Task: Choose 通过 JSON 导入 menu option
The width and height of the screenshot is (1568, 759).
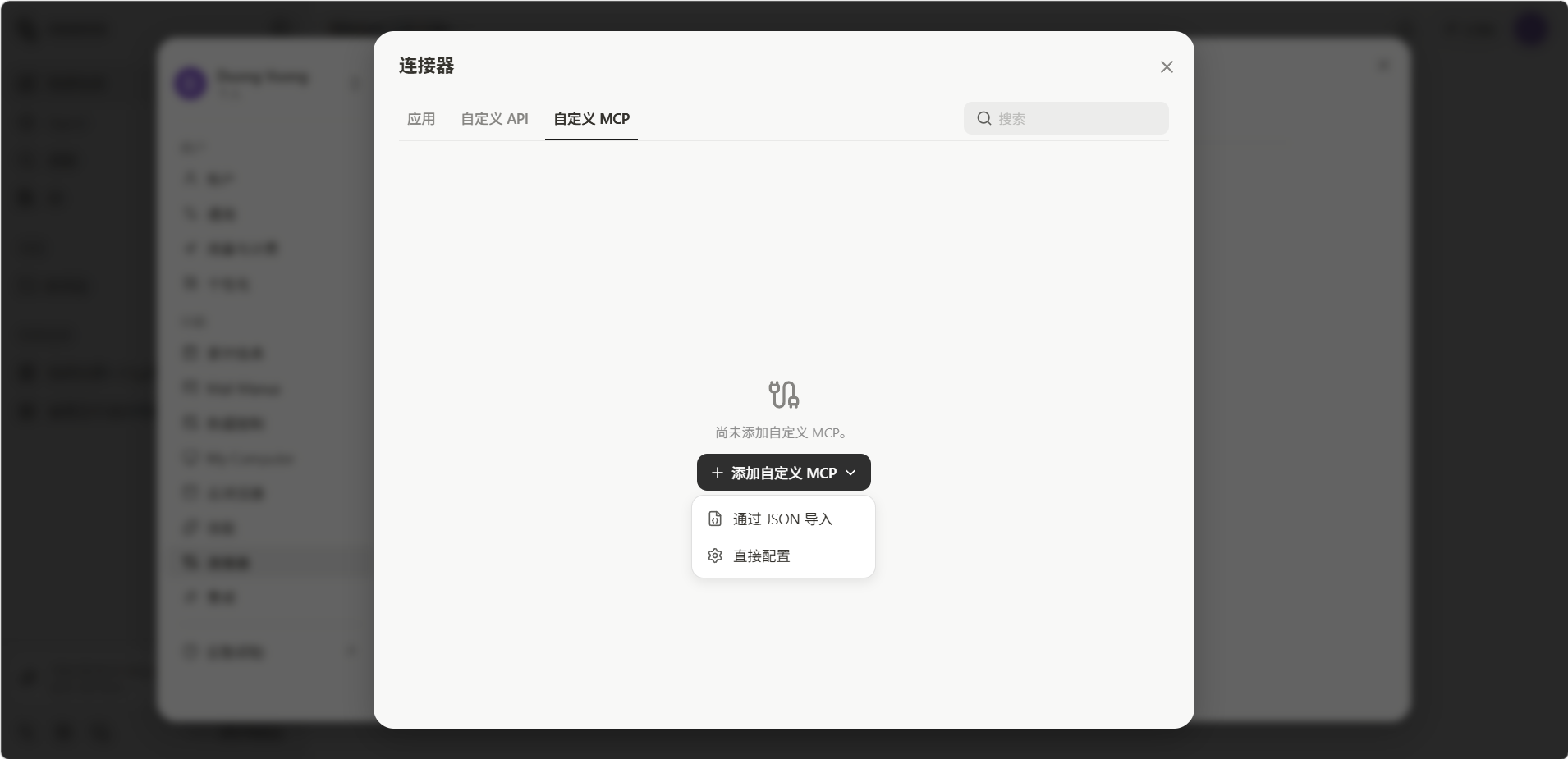Action: [x=783, y=519]
